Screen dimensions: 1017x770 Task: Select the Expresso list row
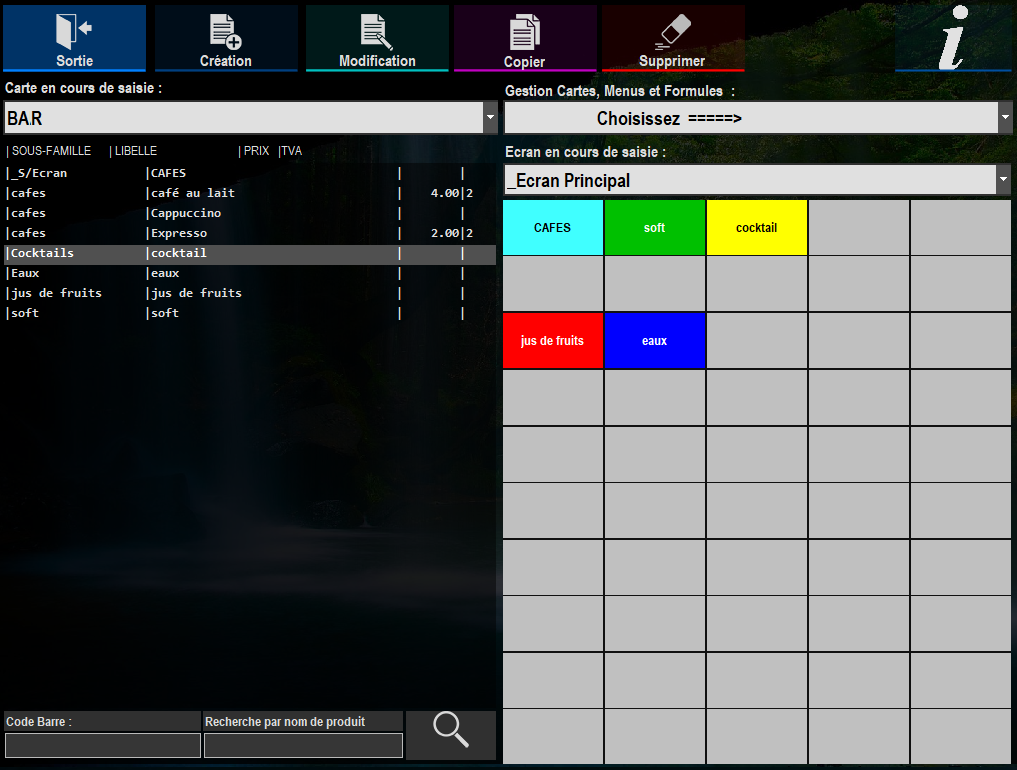(250, 233)
